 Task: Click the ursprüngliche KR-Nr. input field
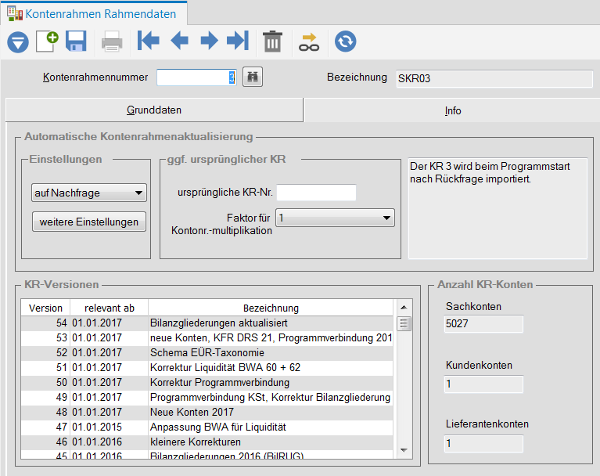tap(316, 192)
